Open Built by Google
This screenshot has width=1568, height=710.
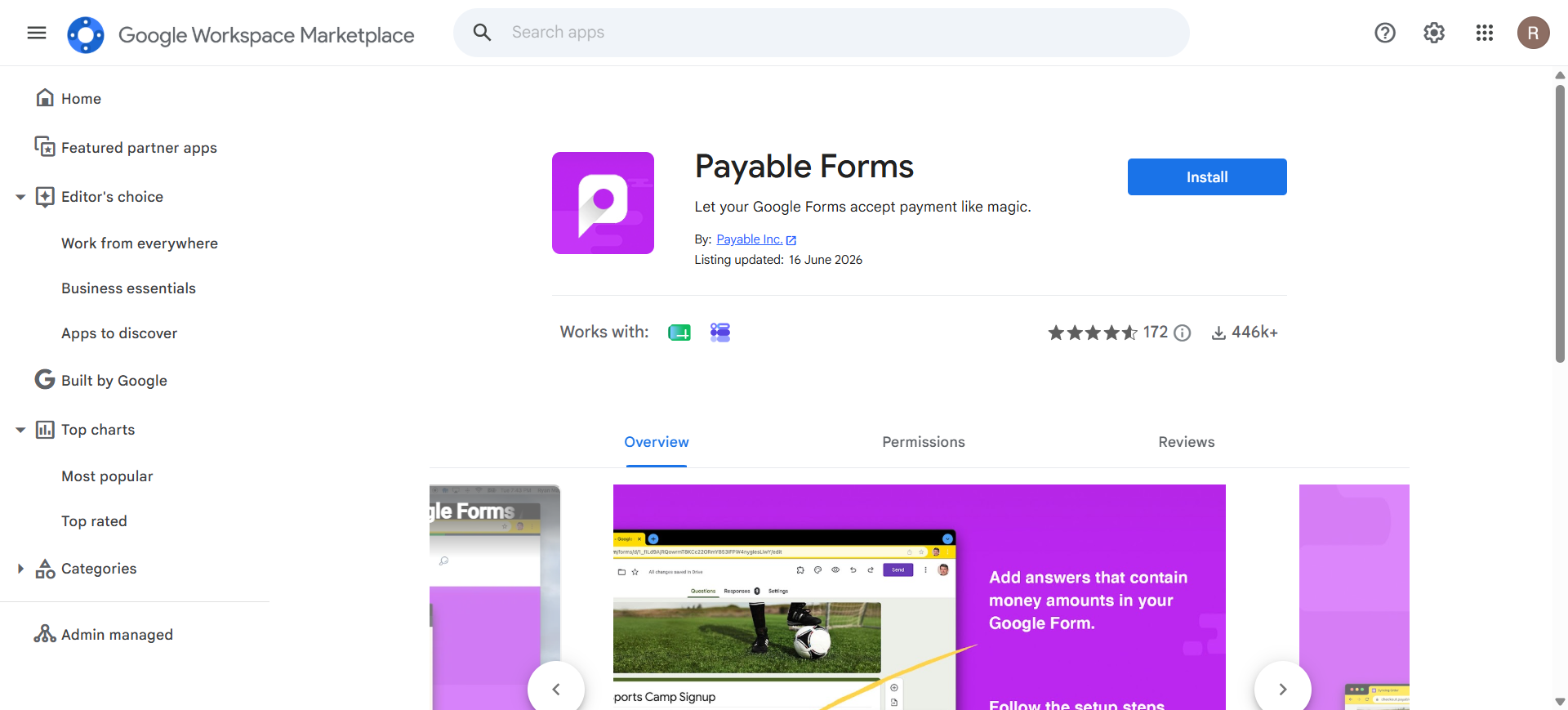click(114, 381)
